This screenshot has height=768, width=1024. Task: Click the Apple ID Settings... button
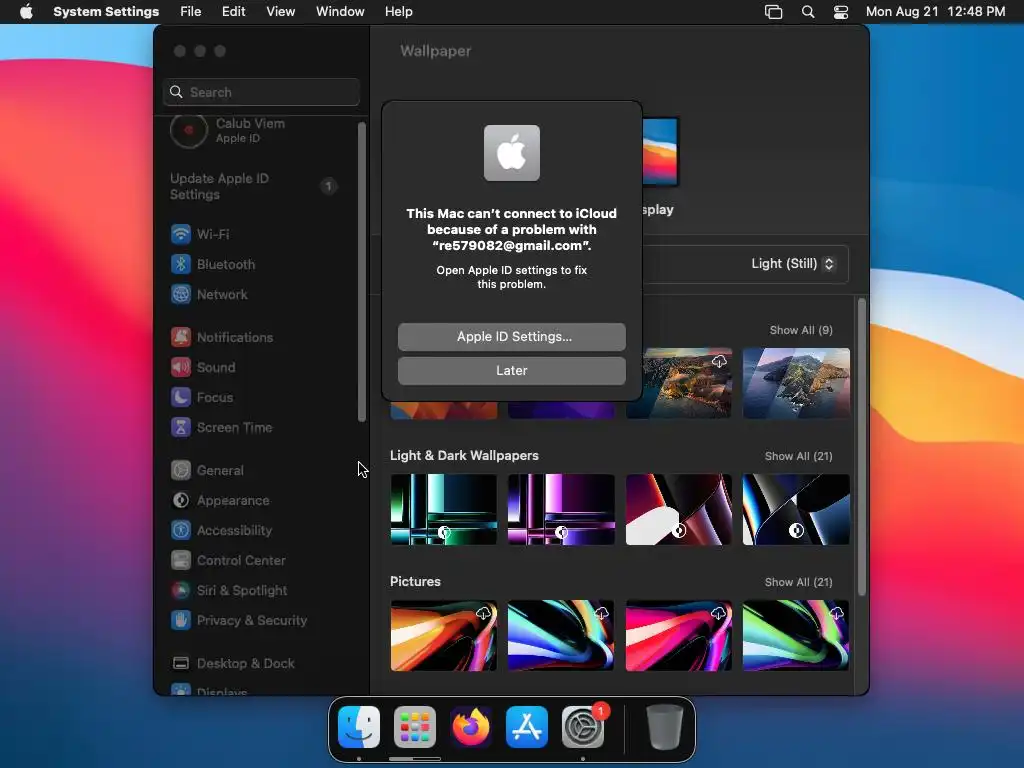(511, 336)
